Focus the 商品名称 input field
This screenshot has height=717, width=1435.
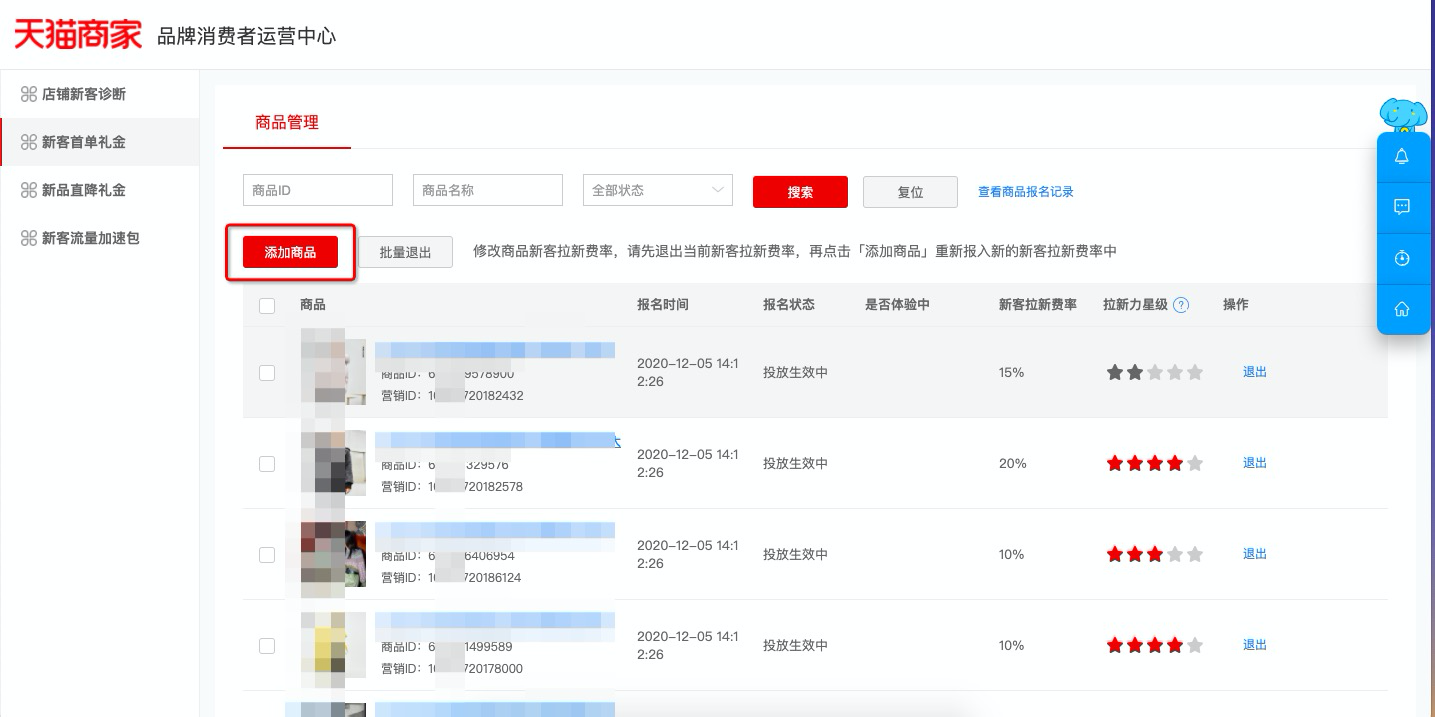(x=488, y=190)
